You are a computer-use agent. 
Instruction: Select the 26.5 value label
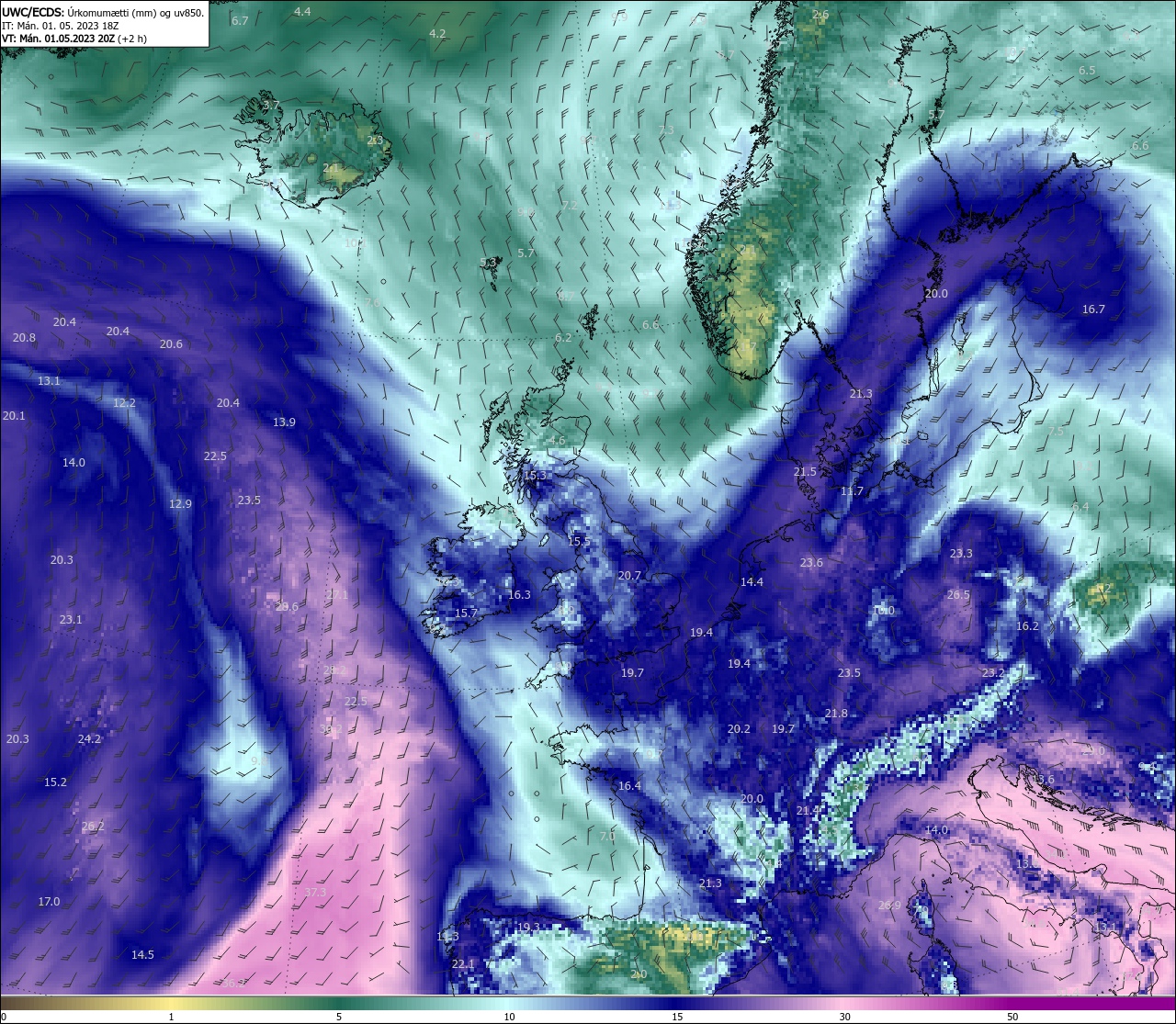[x=958, y=595]
